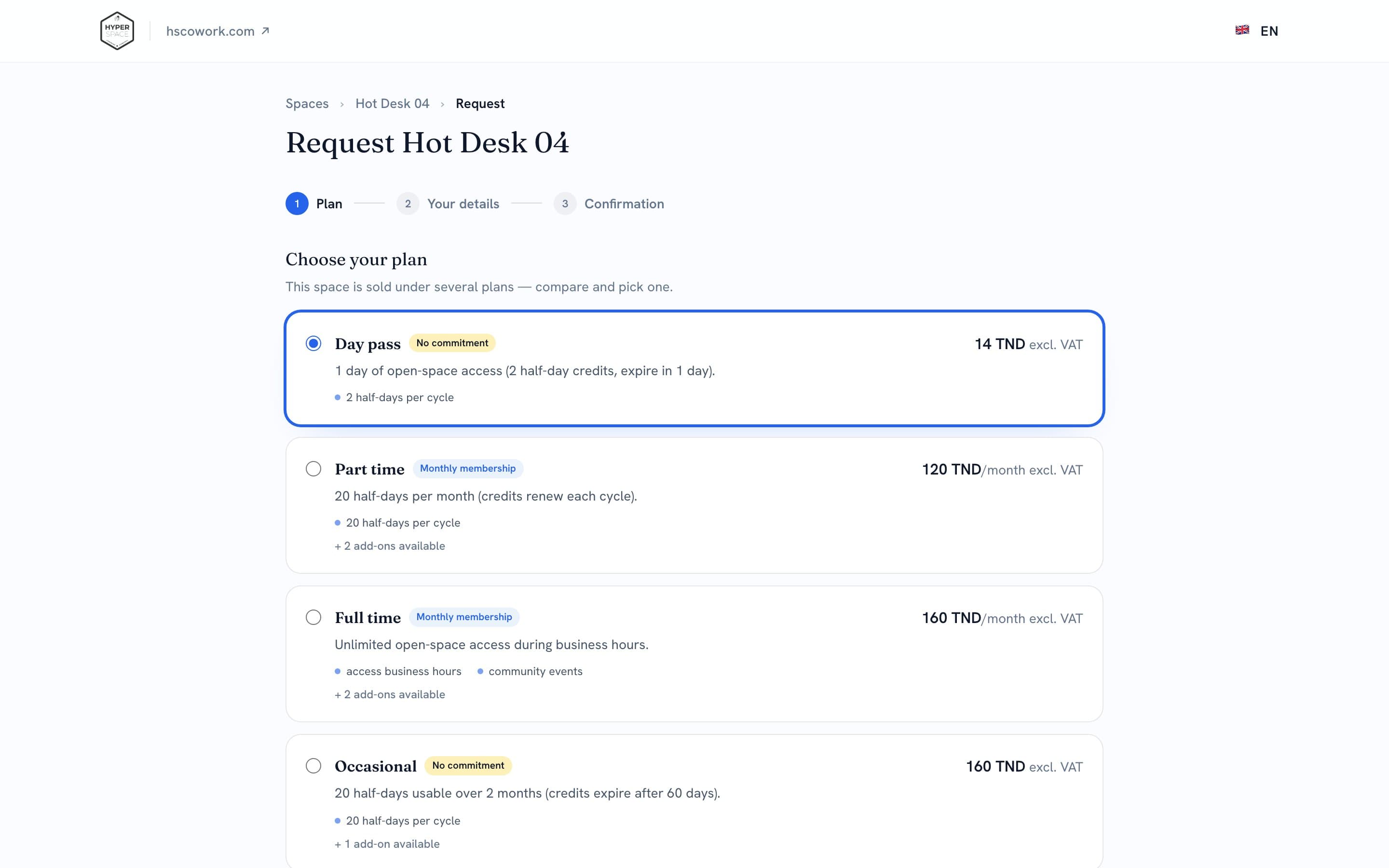
Task: Open the EN language selector
Action: [1257, 31]
